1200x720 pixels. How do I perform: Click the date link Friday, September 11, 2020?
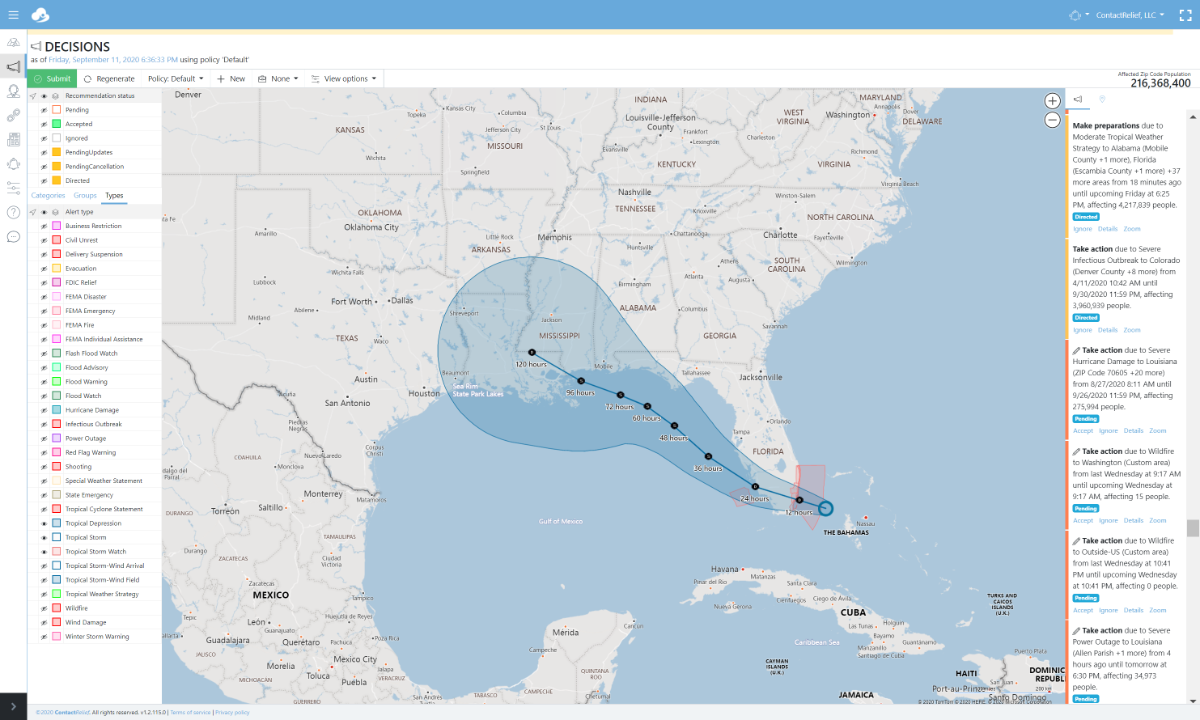tap(113, 60)
